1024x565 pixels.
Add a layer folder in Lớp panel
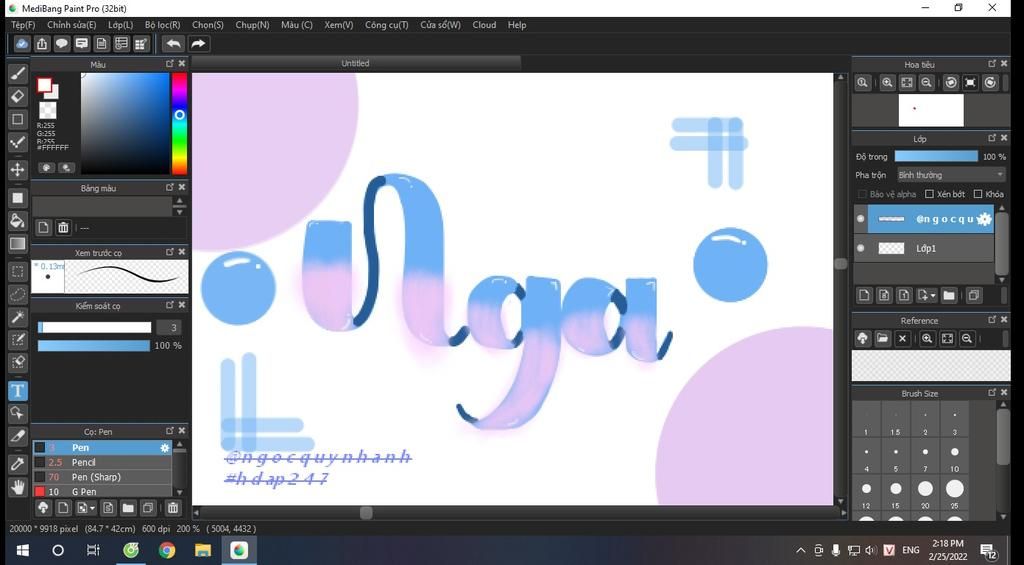click(949, 295)
